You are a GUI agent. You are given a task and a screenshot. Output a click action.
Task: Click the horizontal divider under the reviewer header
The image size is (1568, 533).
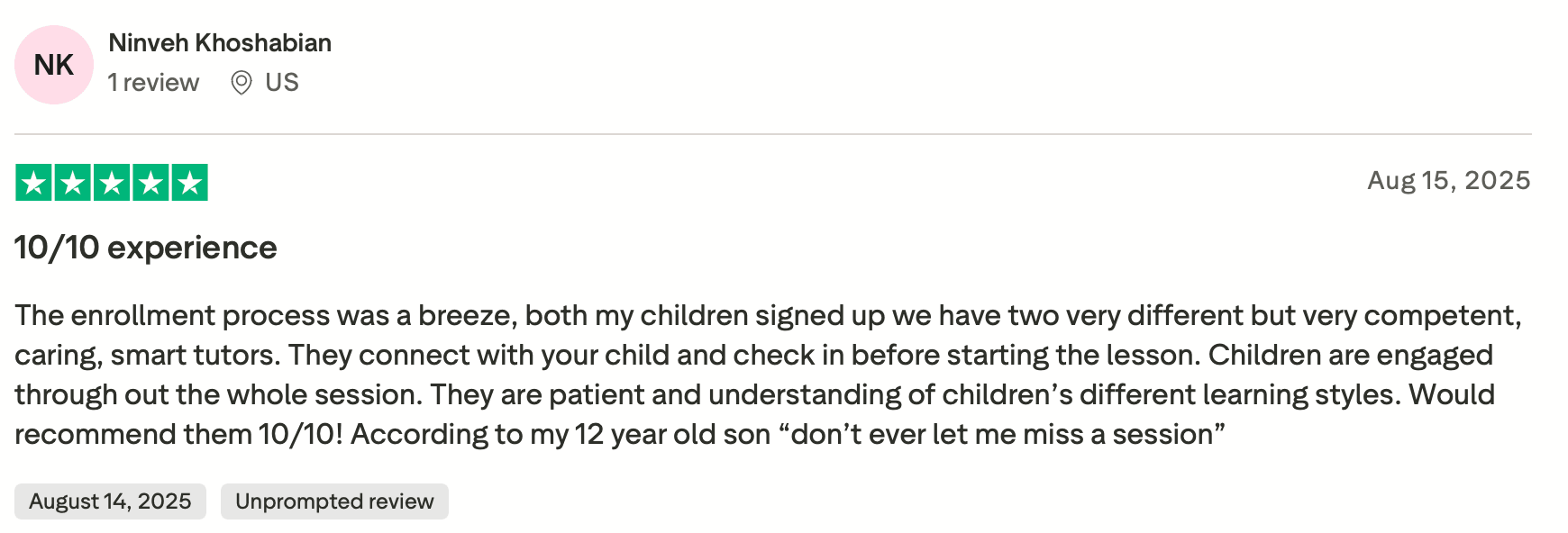coord(773,134)
